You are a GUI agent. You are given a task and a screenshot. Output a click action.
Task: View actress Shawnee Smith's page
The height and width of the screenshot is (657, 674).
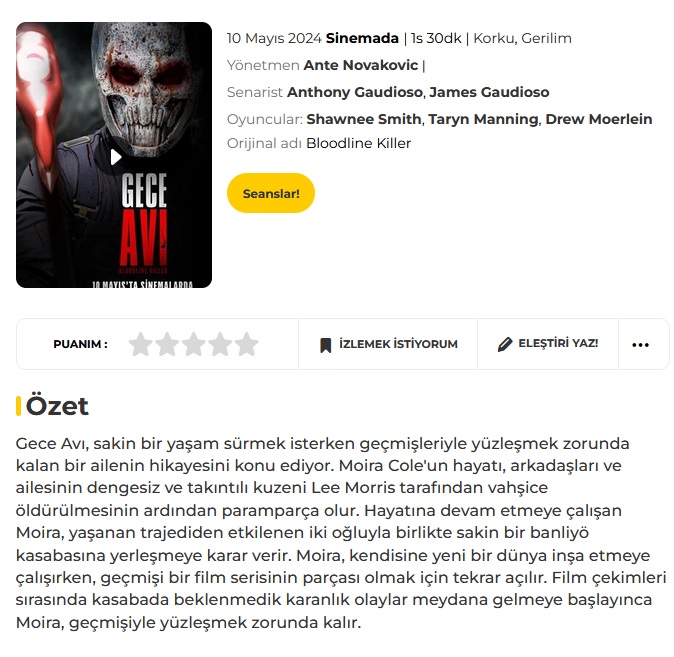click(x=364, y=119)
